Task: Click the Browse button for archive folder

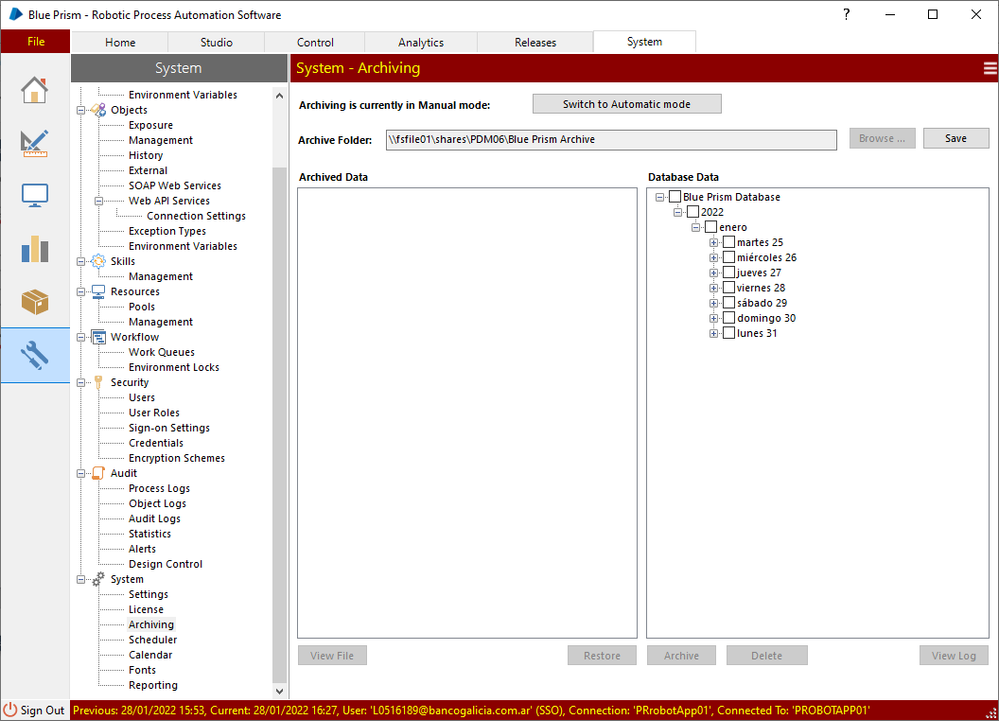Action: (882, 138)
